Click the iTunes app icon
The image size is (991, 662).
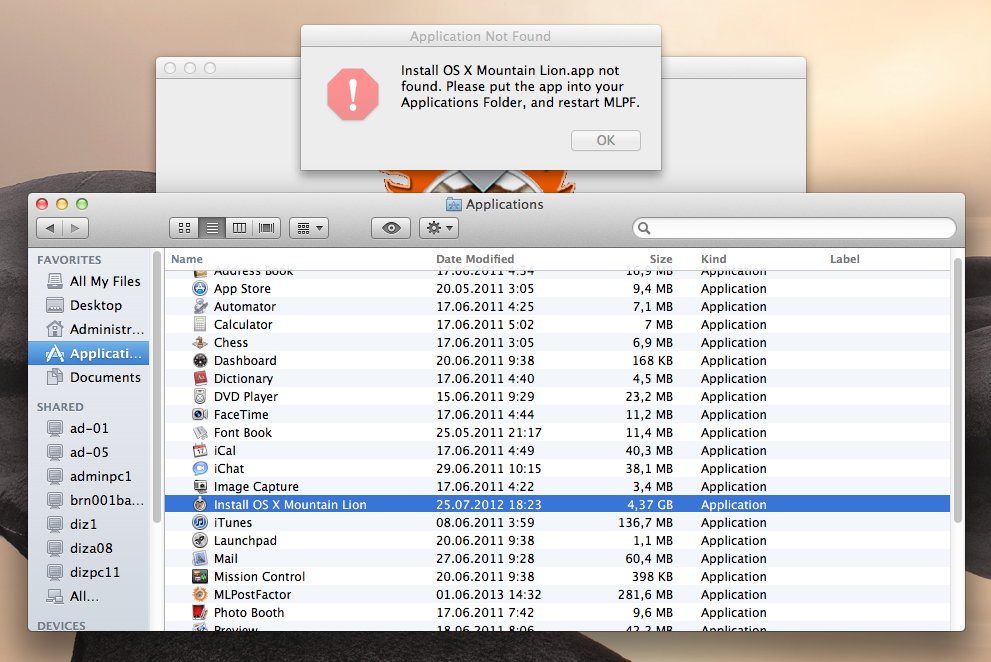tap(200, 523)
